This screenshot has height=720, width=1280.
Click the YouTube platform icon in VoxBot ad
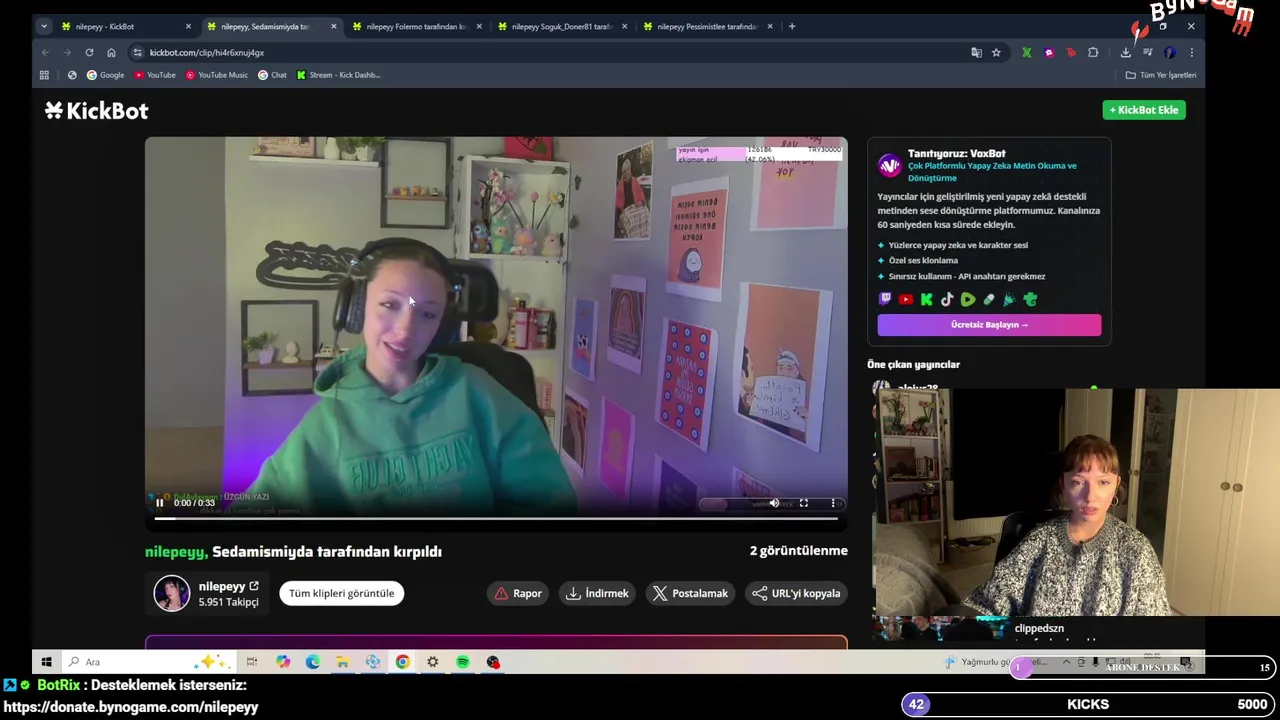click(906, 299)
